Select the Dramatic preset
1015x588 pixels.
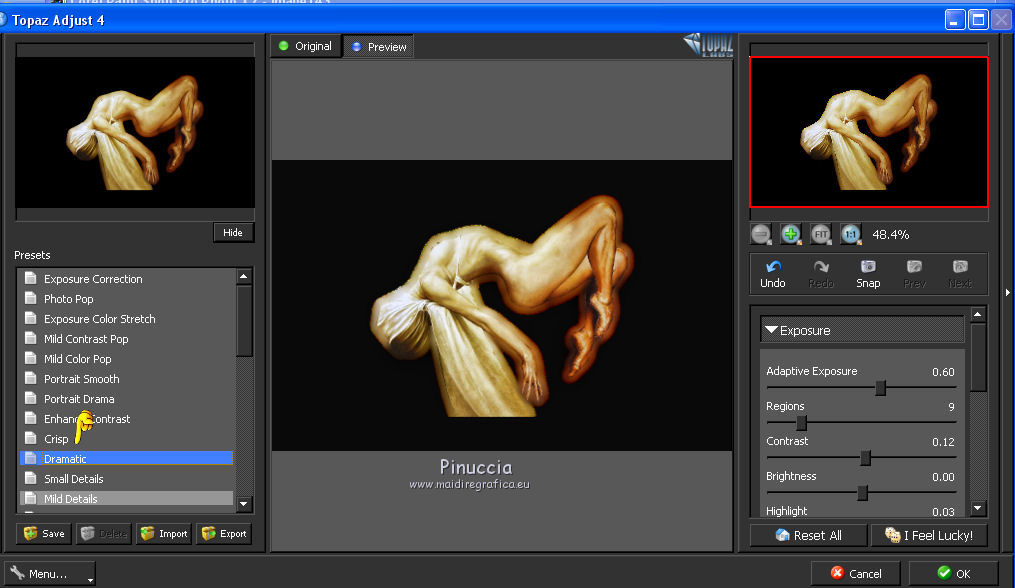tap(126, 458)
